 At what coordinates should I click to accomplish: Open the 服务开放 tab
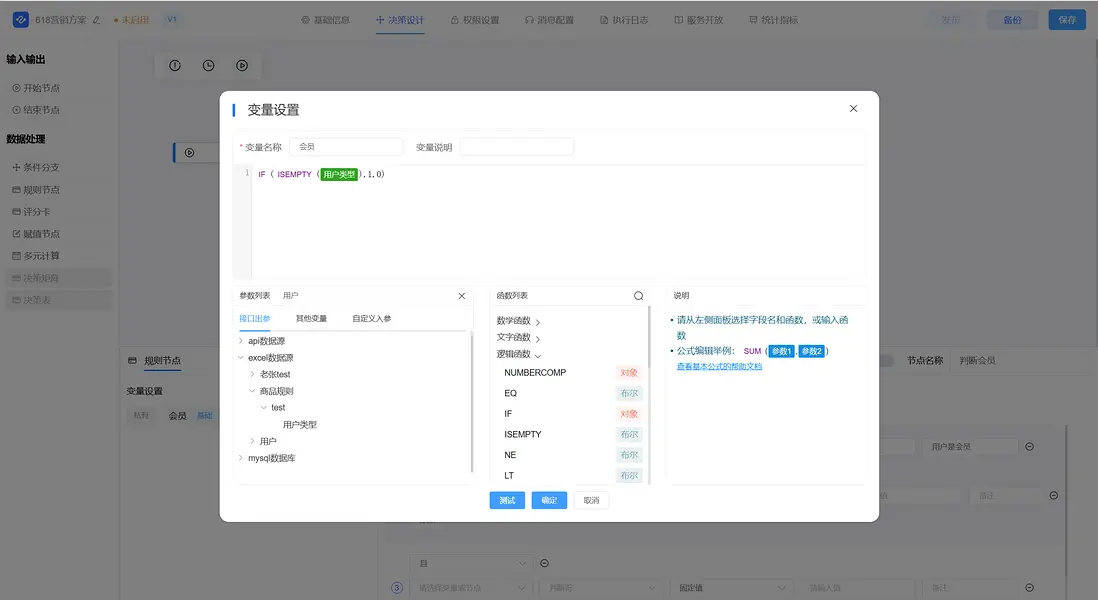click(x=698, y=20)
